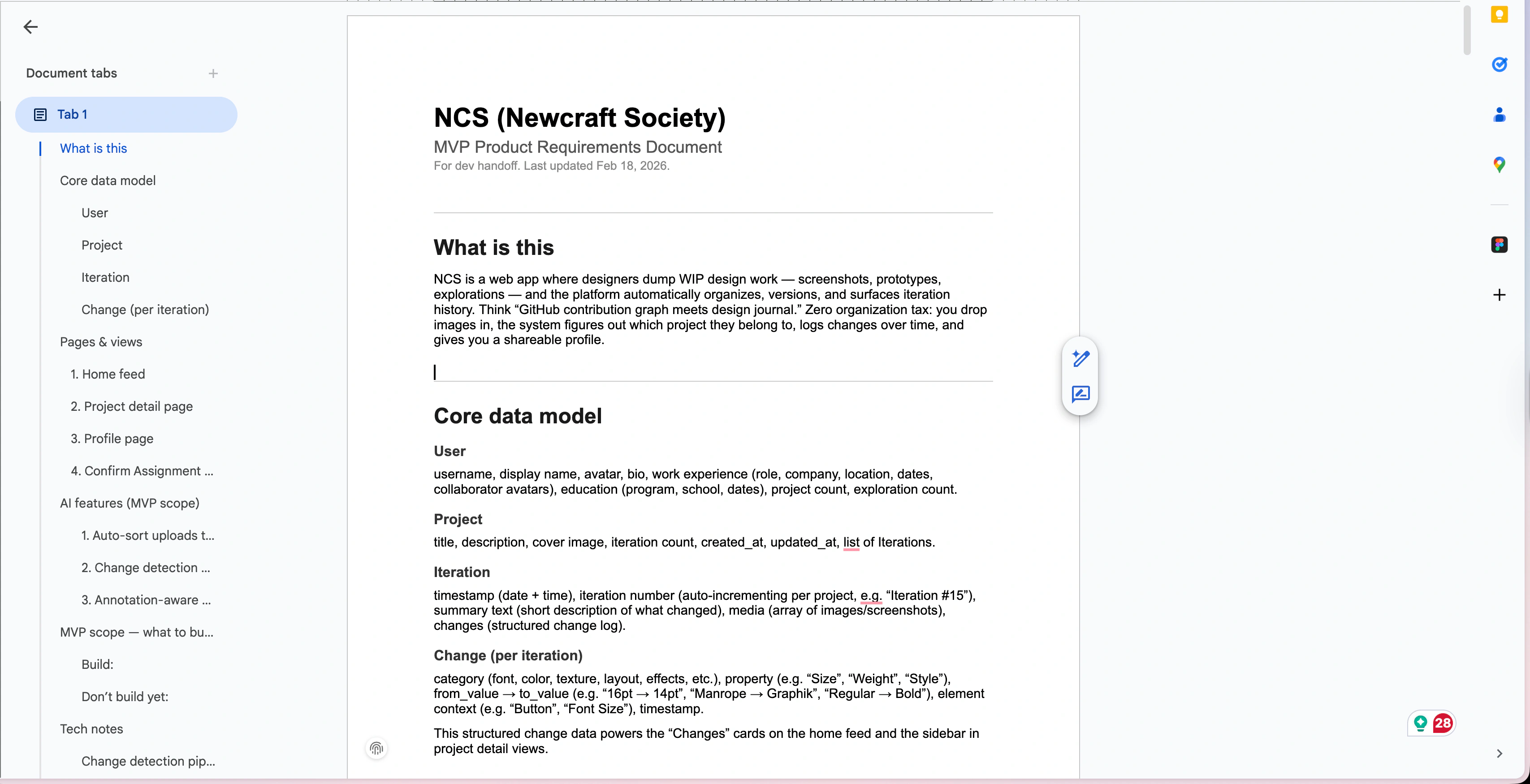Click the Core data model document heading
Viewport: 1530px width, 784px height.
(x=518, y=416)
